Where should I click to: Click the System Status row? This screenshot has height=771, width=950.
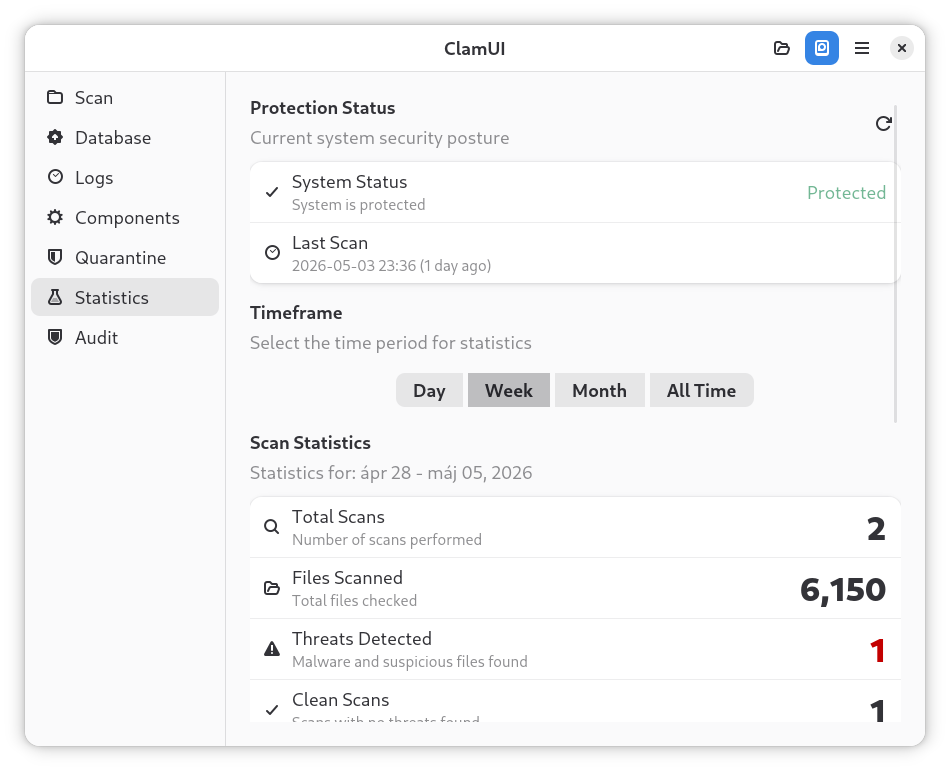tap(575, 193)
